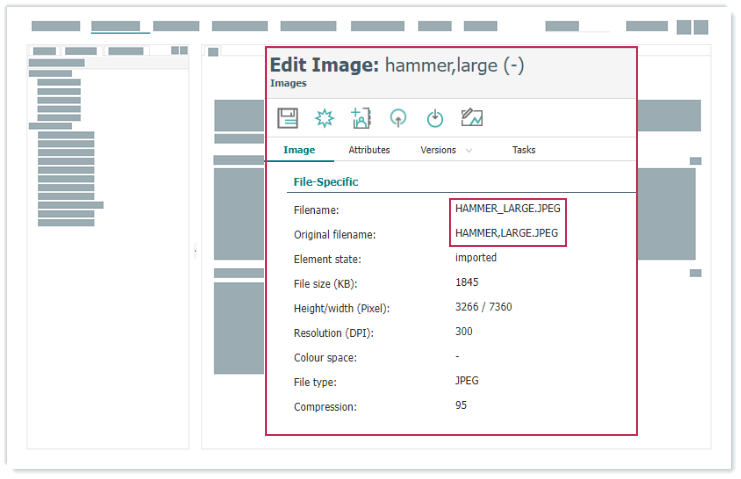741x479 pixels.
Task: Click the file size value 1845
Action: click(467, 282)
